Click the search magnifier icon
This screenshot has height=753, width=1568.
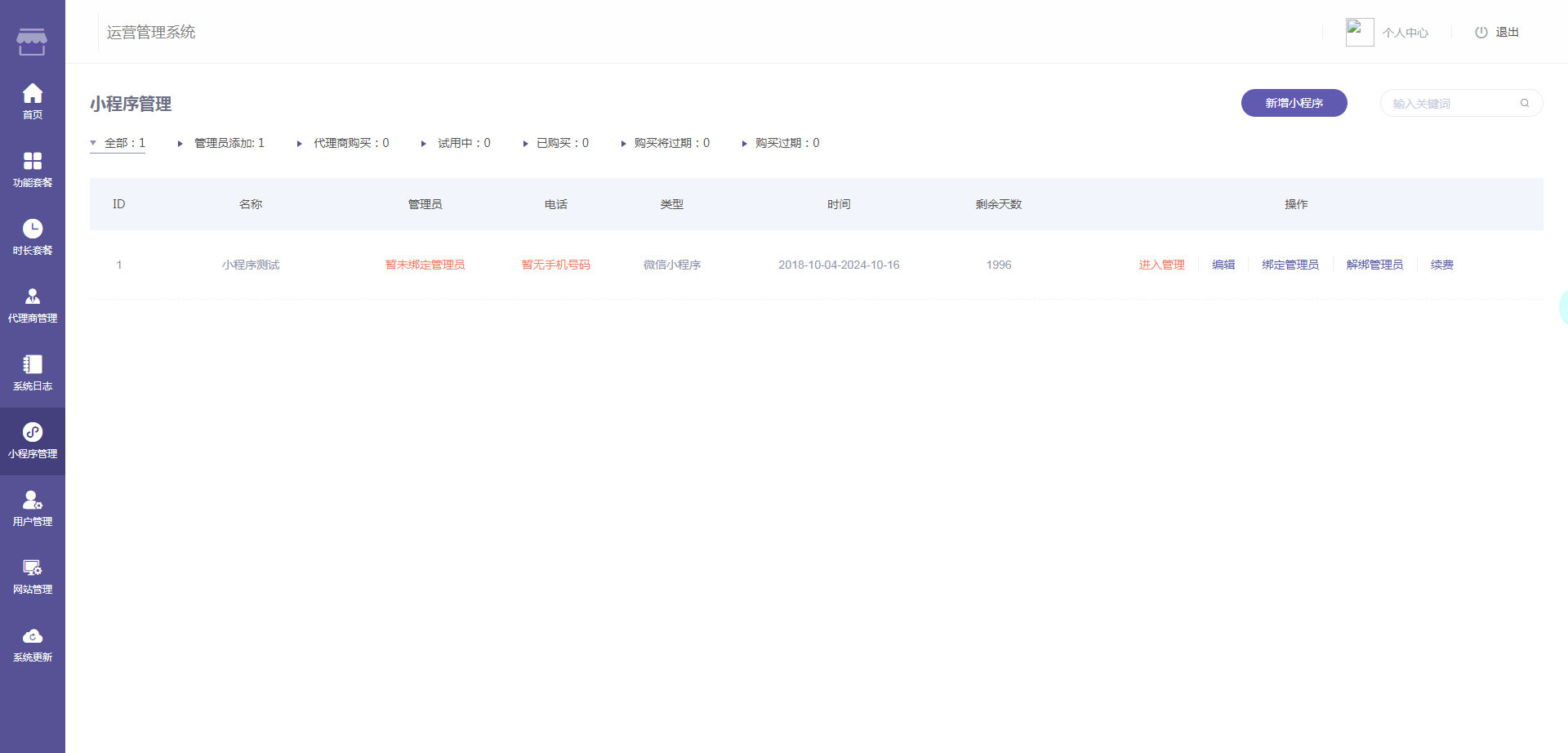click(x=1524, y=103)
